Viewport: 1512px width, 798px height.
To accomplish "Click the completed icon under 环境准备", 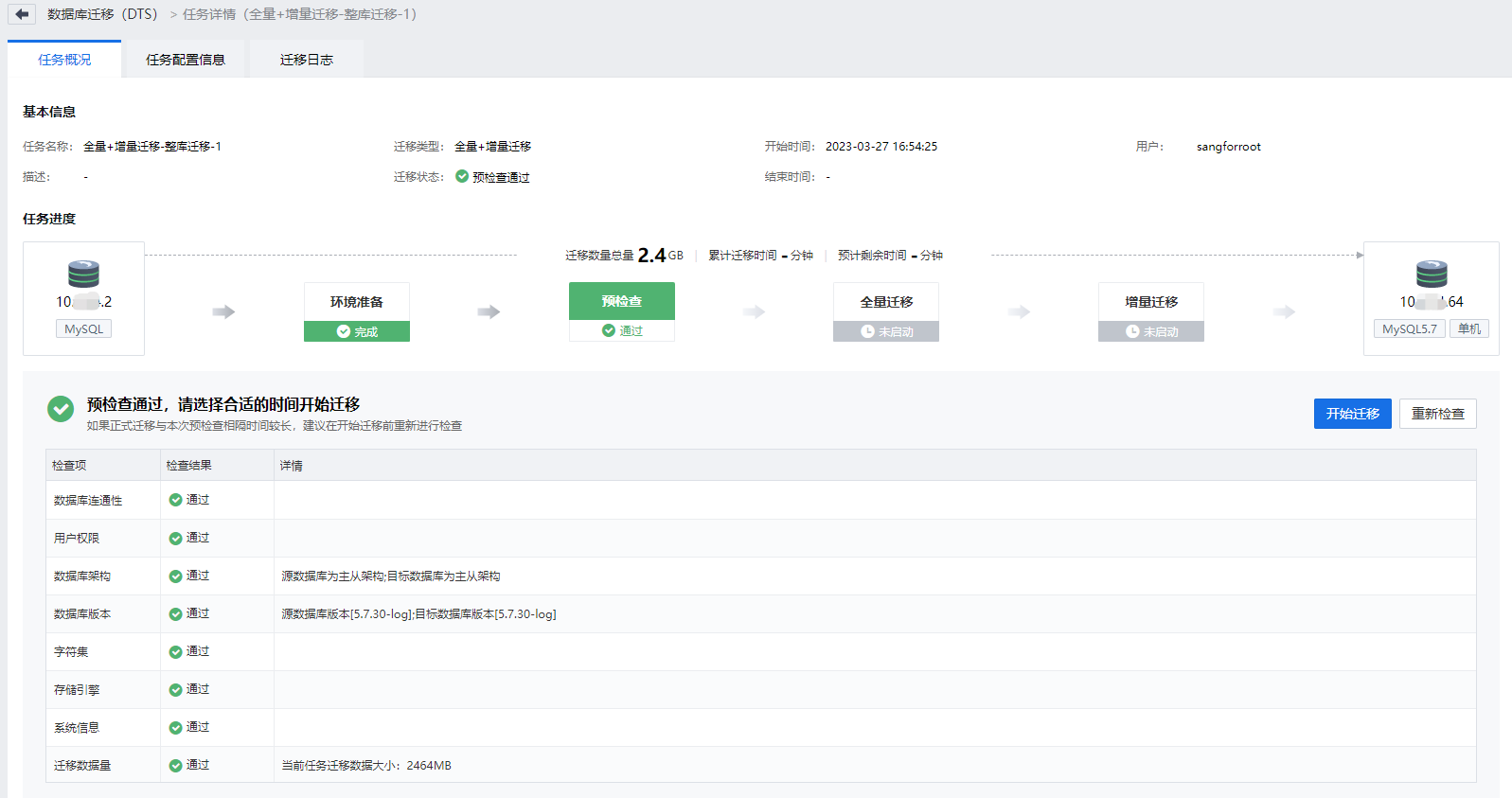I will 344,331.
